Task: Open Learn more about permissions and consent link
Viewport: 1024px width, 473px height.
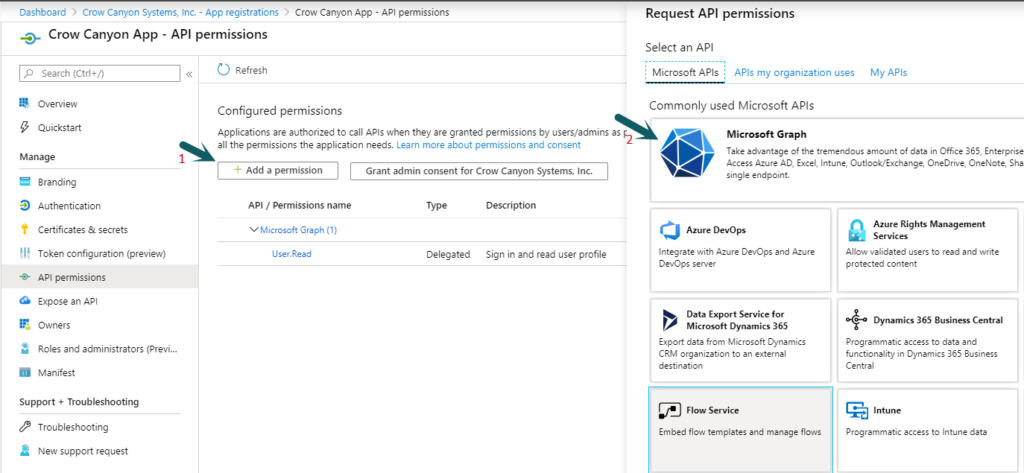Action: click(x=488, y=144)
